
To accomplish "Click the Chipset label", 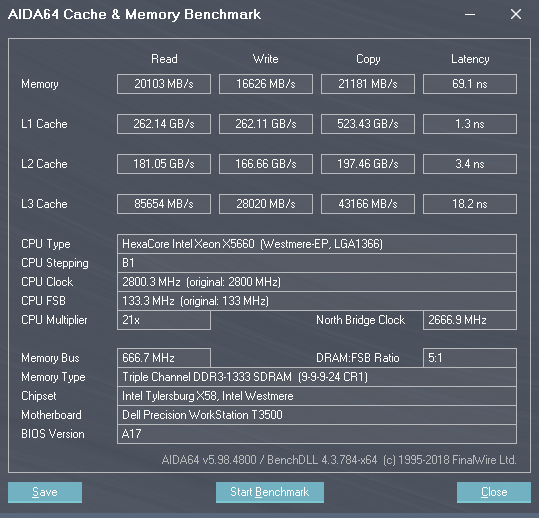I will (39, 396).
